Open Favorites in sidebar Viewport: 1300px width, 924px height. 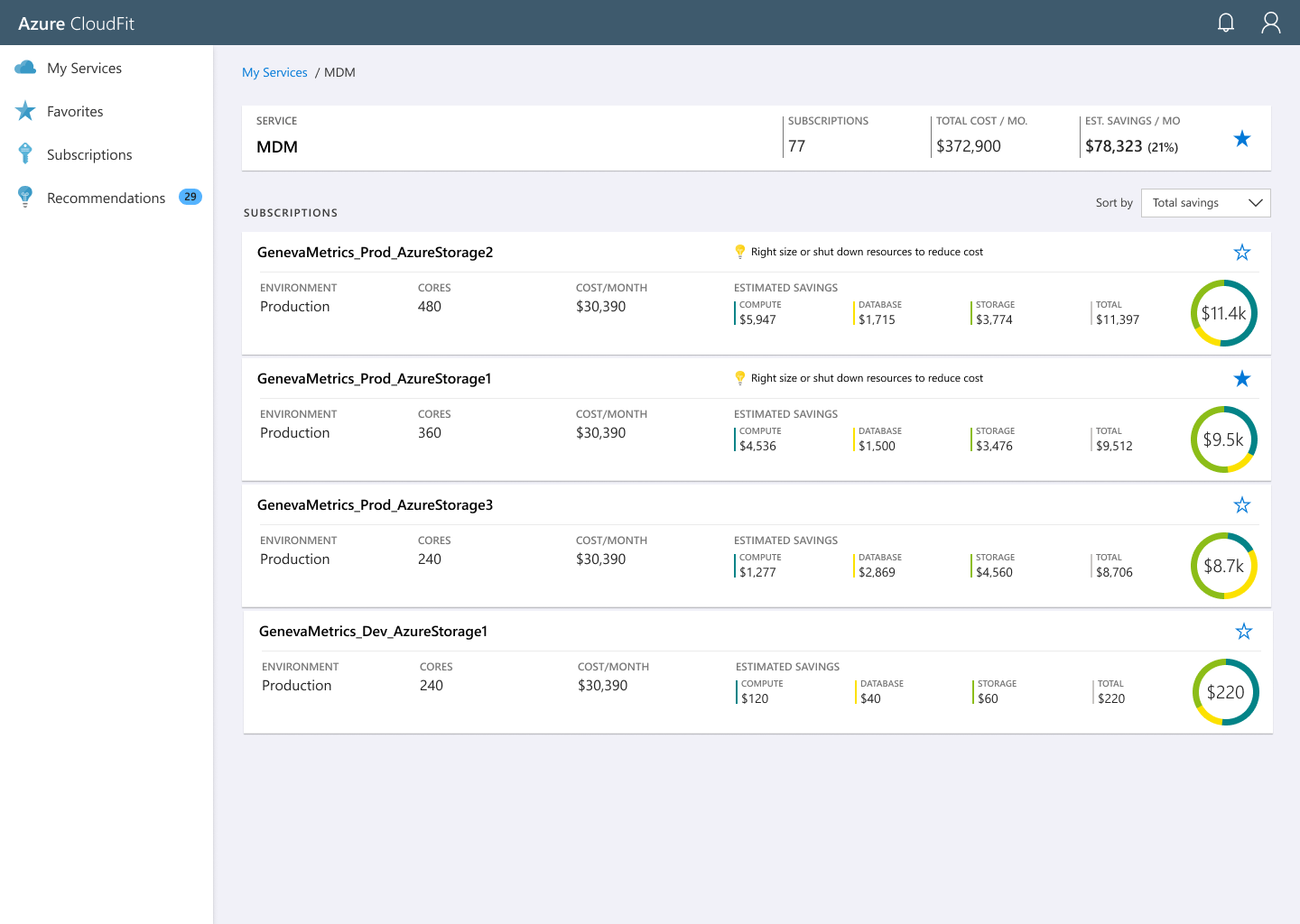click(75, 111)
